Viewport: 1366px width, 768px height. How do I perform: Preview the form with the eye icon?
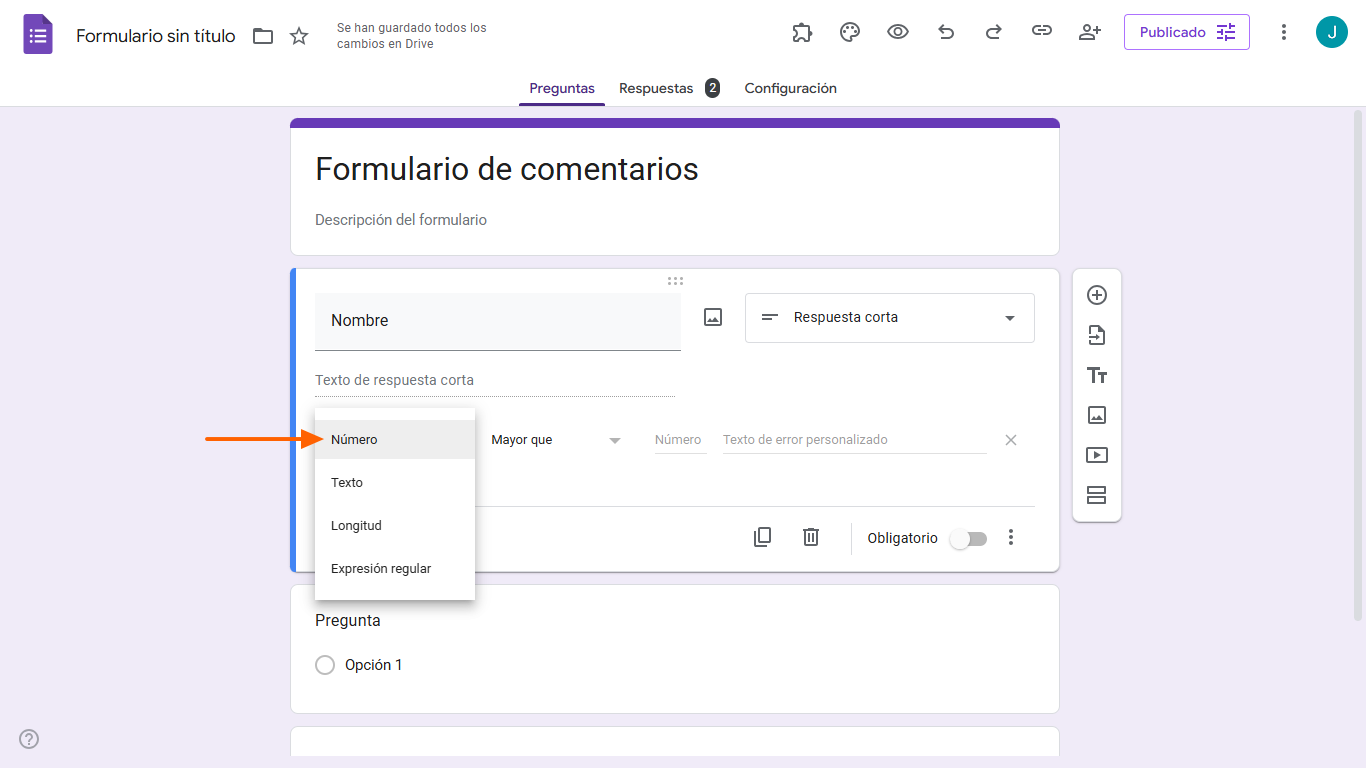click(897, 31)
